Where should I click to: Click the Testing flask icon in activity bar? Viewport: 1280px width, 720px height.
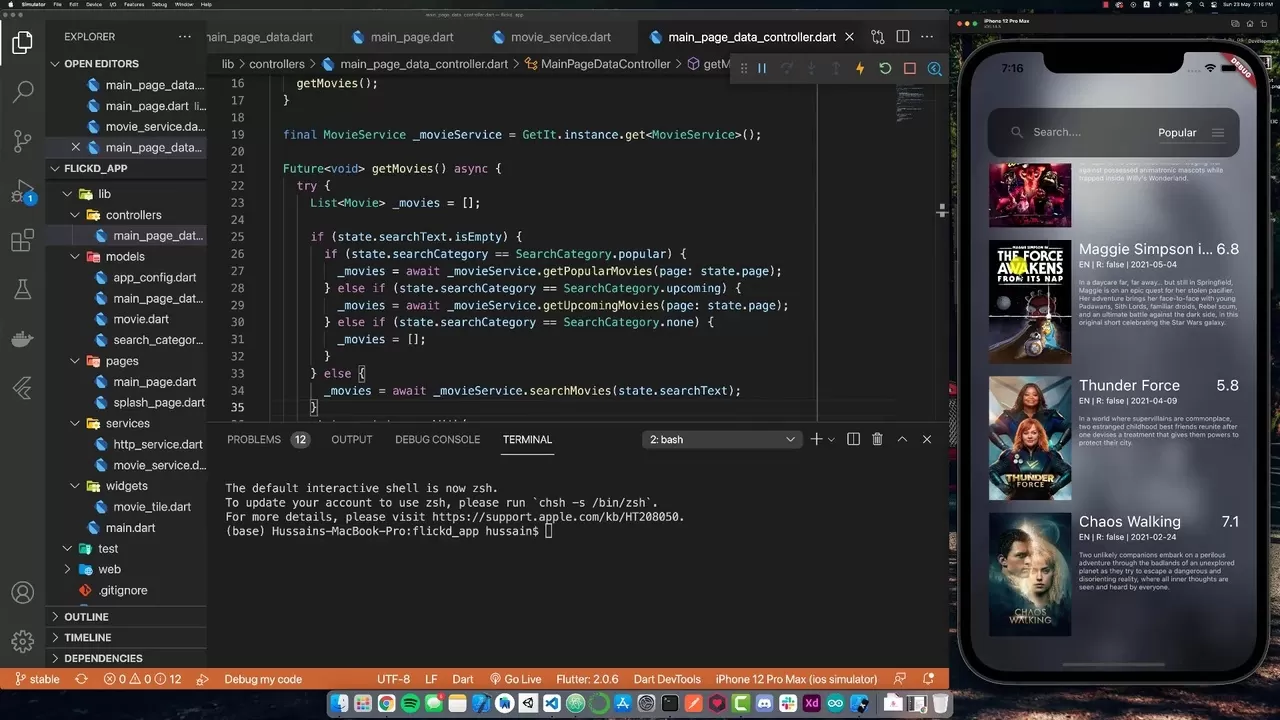(23, 289)
